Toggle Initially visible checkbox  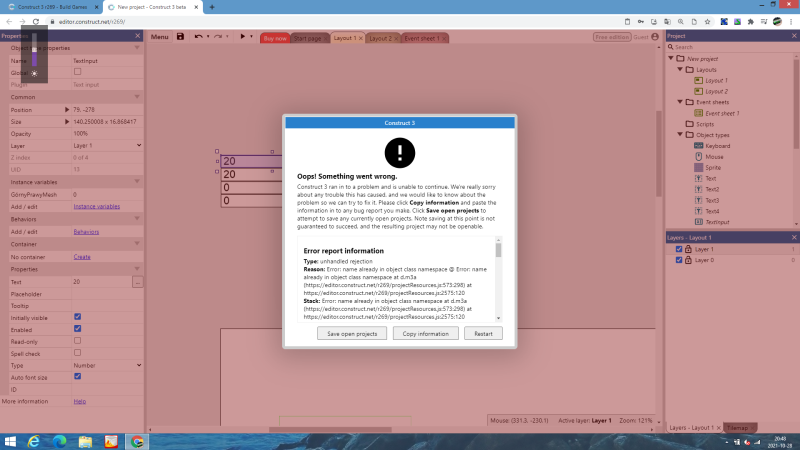[x=78, y=317]
